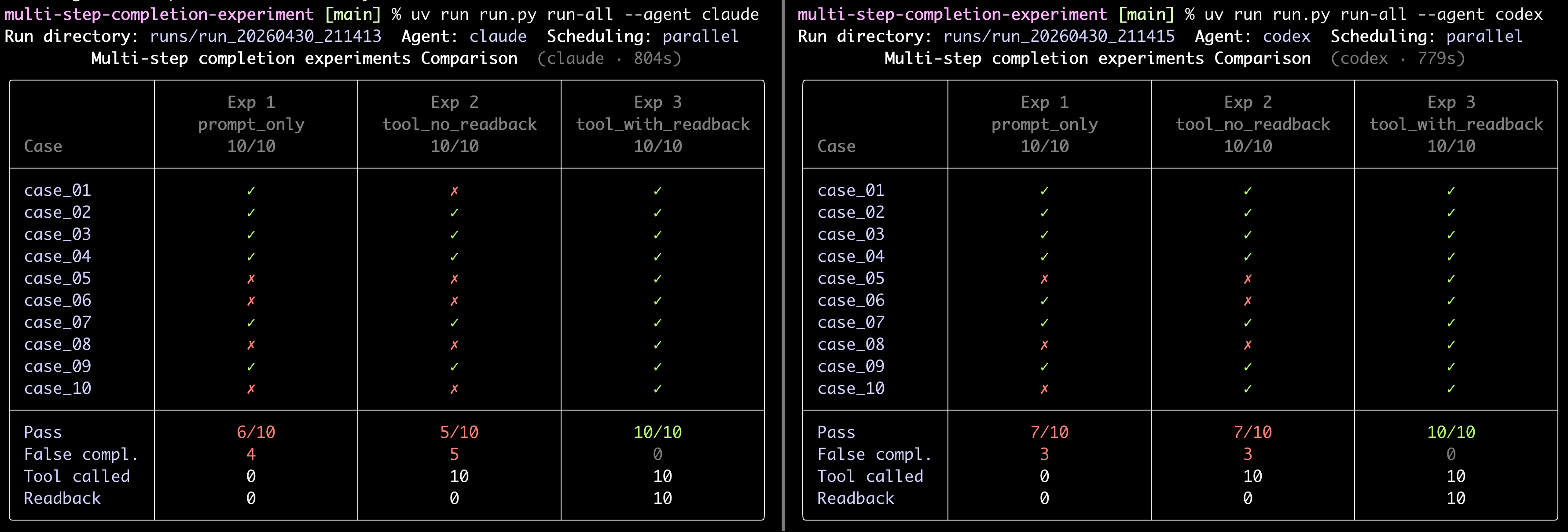Click codex case_01 tool_with_readback green checkmark

point(1451,191)
